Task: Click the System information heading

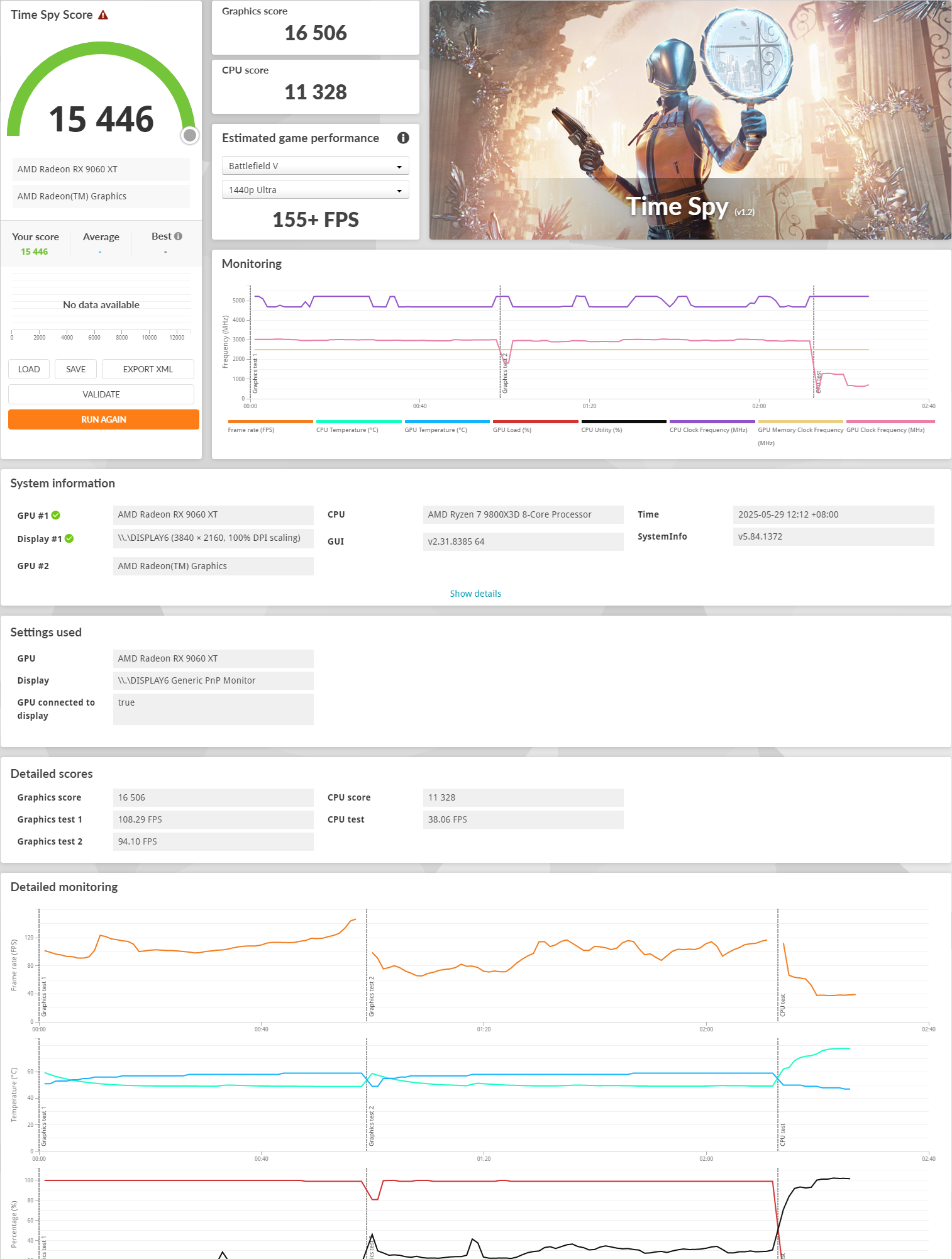Action: [x=63, y=484]
